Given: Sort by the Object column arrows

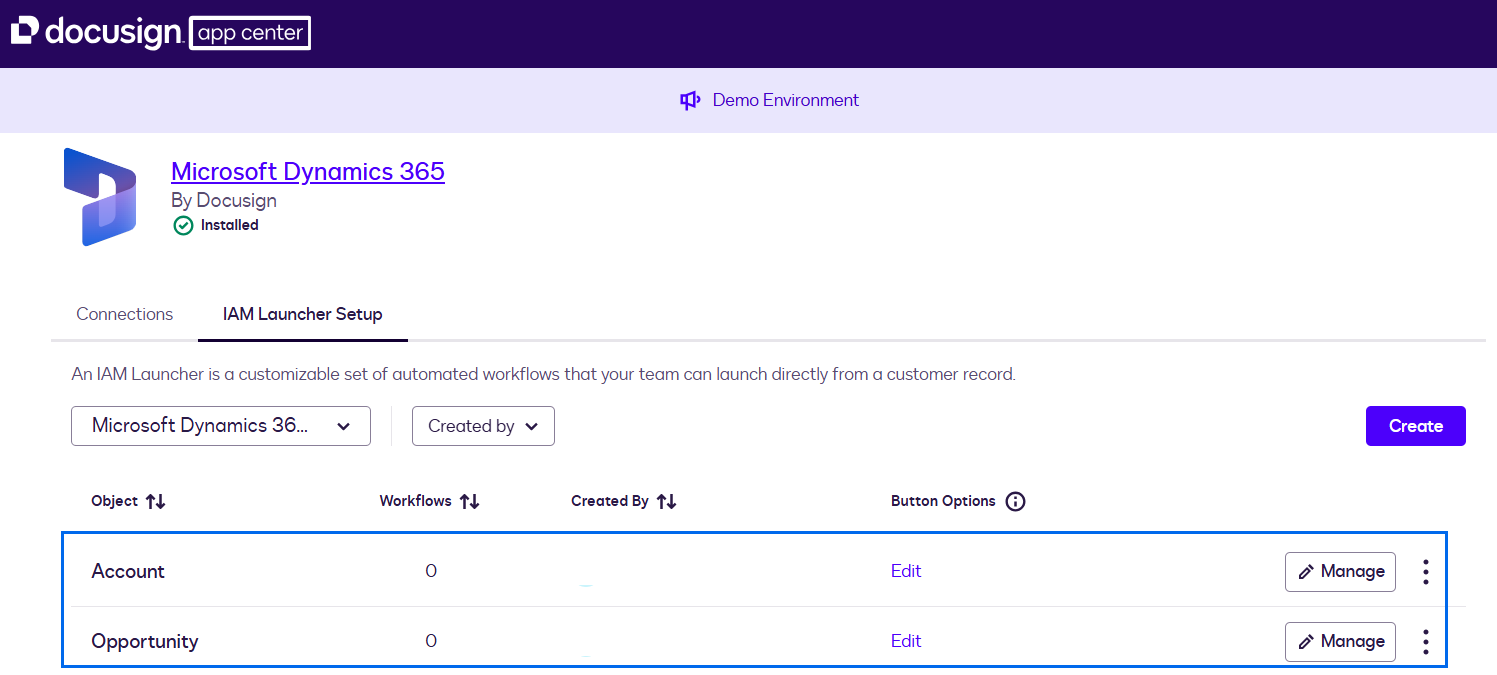Looking at the screenshot, I should click(x=155, y=501).
